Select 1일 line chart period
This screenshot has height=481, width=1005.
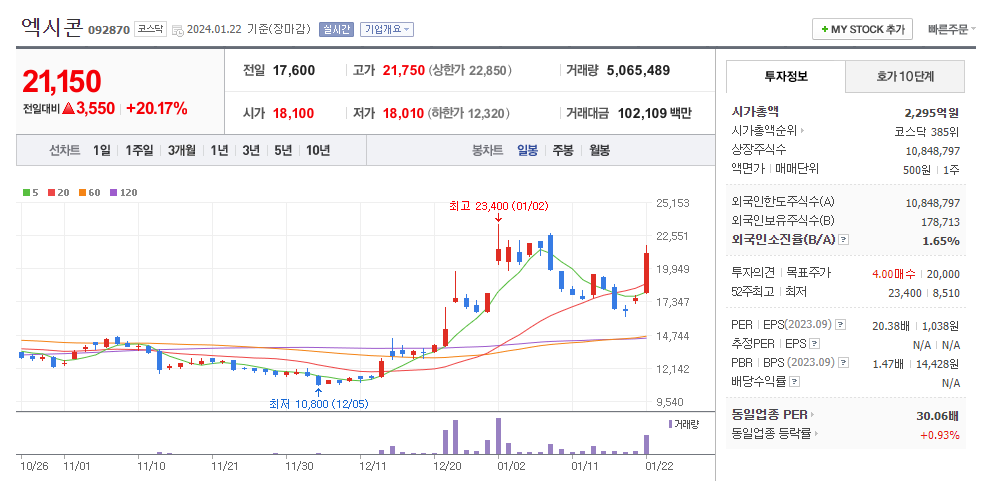pyautogui.click(x=101, y=151)
